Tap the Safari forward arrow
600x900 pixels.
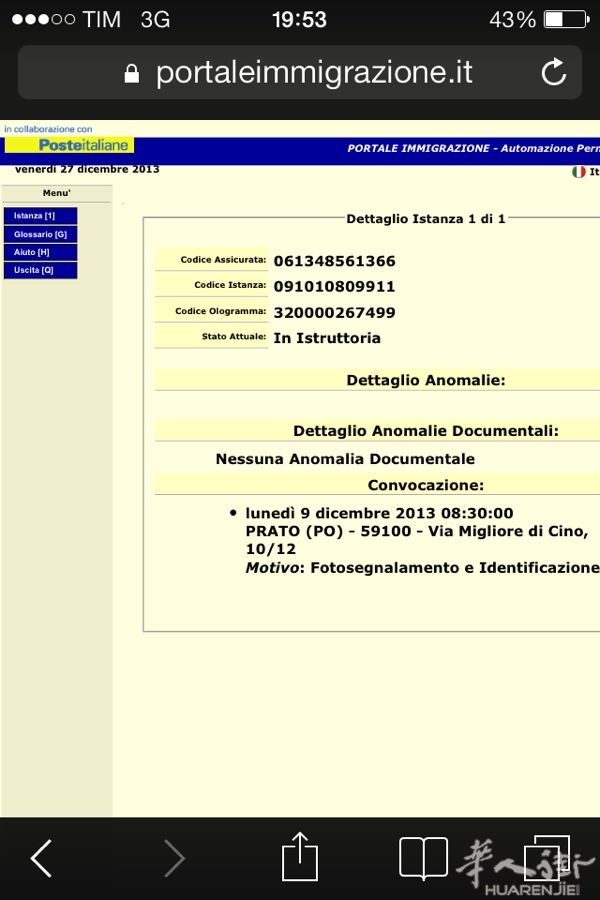point(175,858)
